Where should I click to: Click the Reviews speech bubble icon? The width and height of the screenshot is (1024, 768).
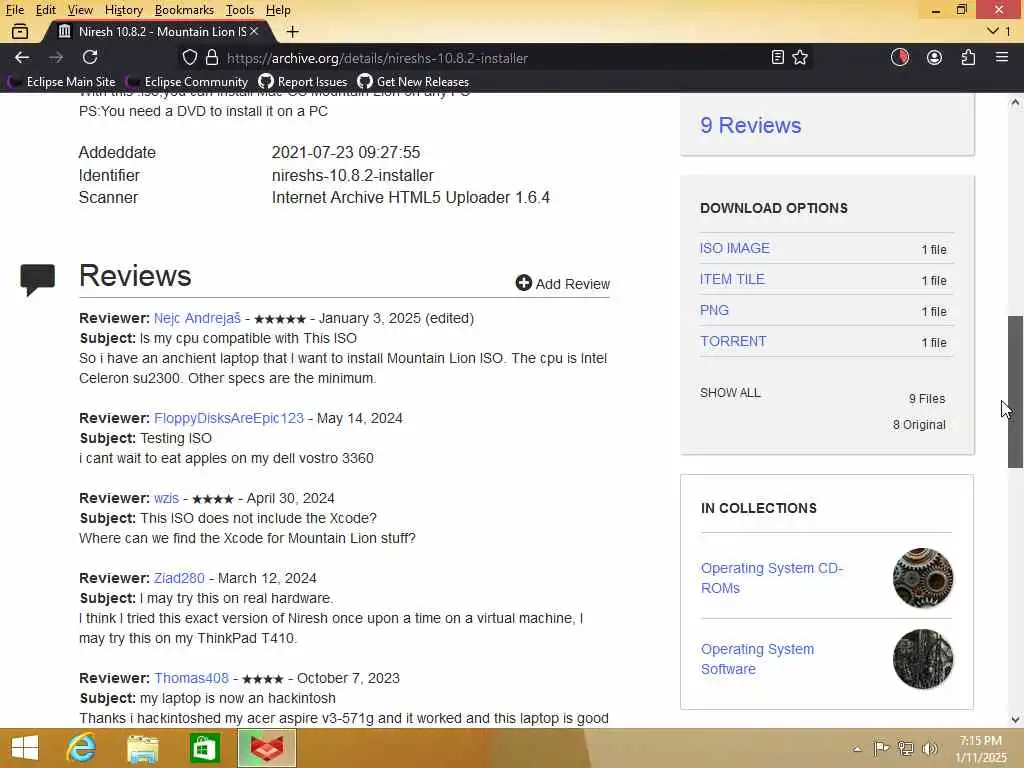[37, 280]
